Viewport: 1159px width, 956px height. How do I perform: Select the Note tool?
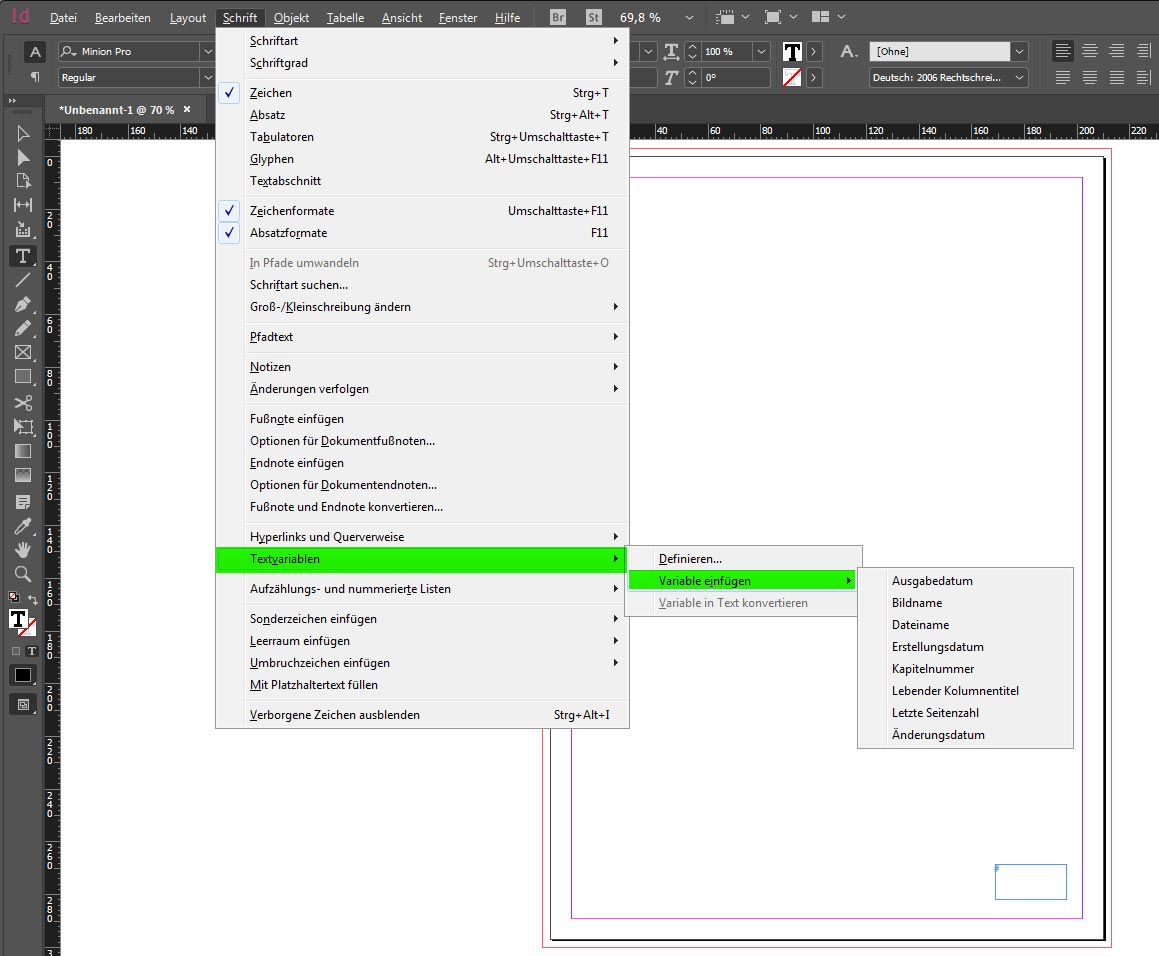[x=23, y=502]
